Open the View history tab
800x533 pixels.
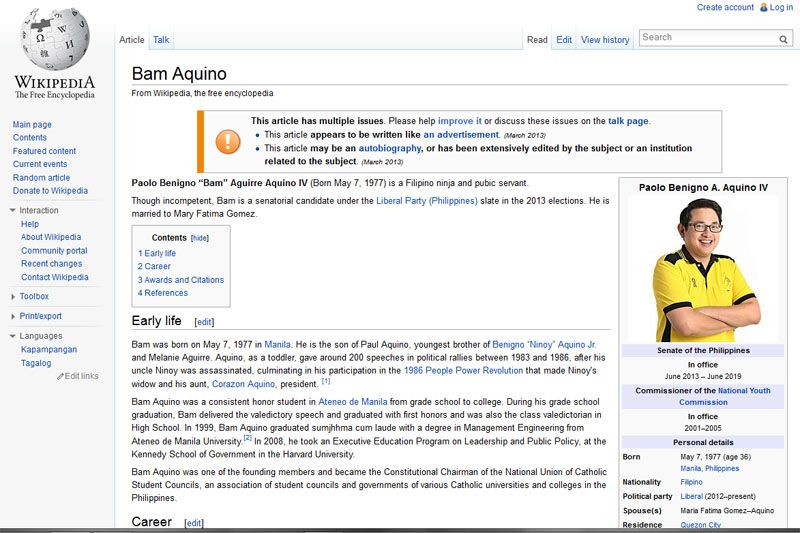tap(605, 40)
